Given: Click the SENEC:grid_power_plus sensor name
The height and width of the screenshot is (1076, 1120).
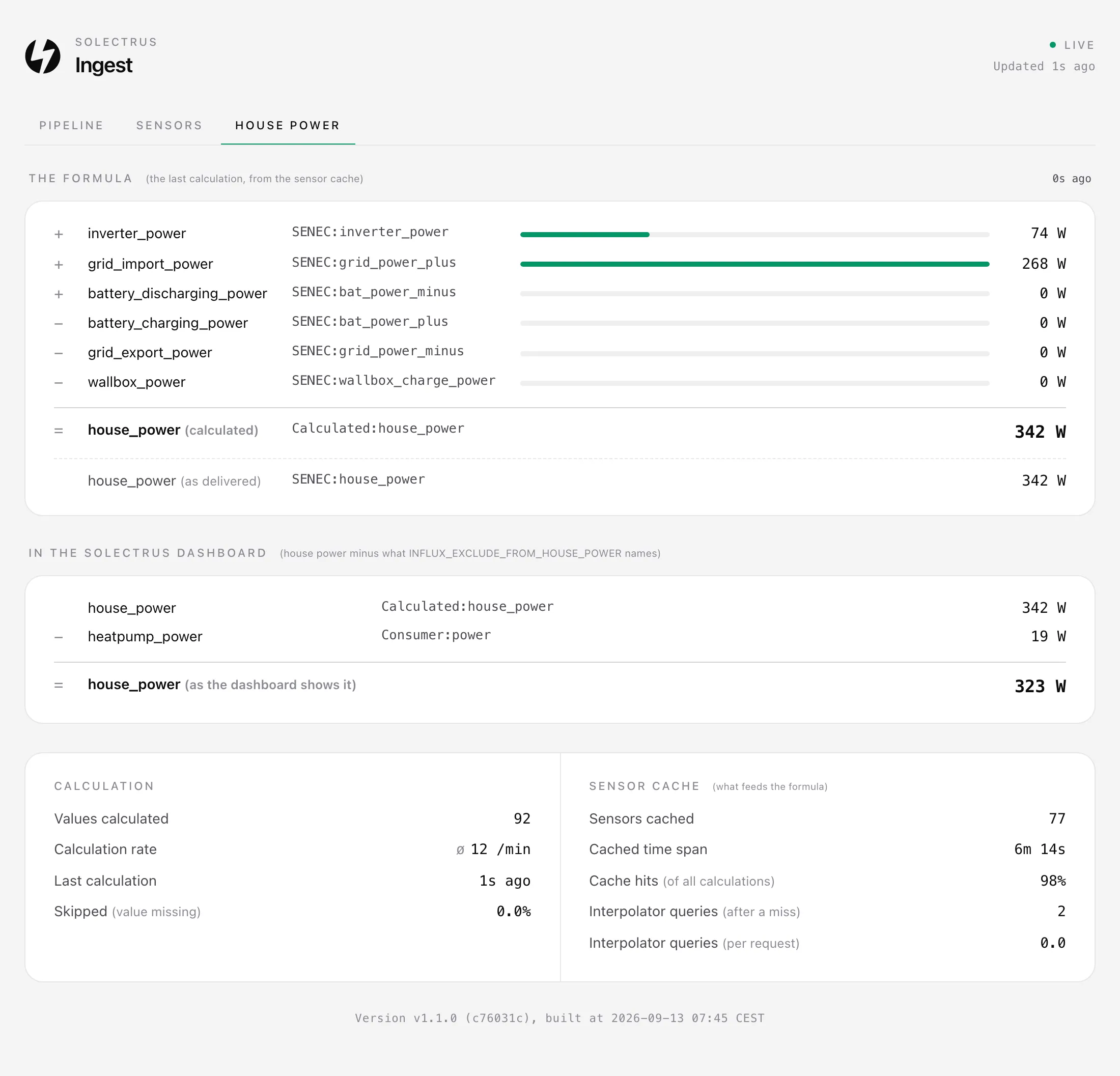Looking at the screenshot, I should [x=374, y=262].
